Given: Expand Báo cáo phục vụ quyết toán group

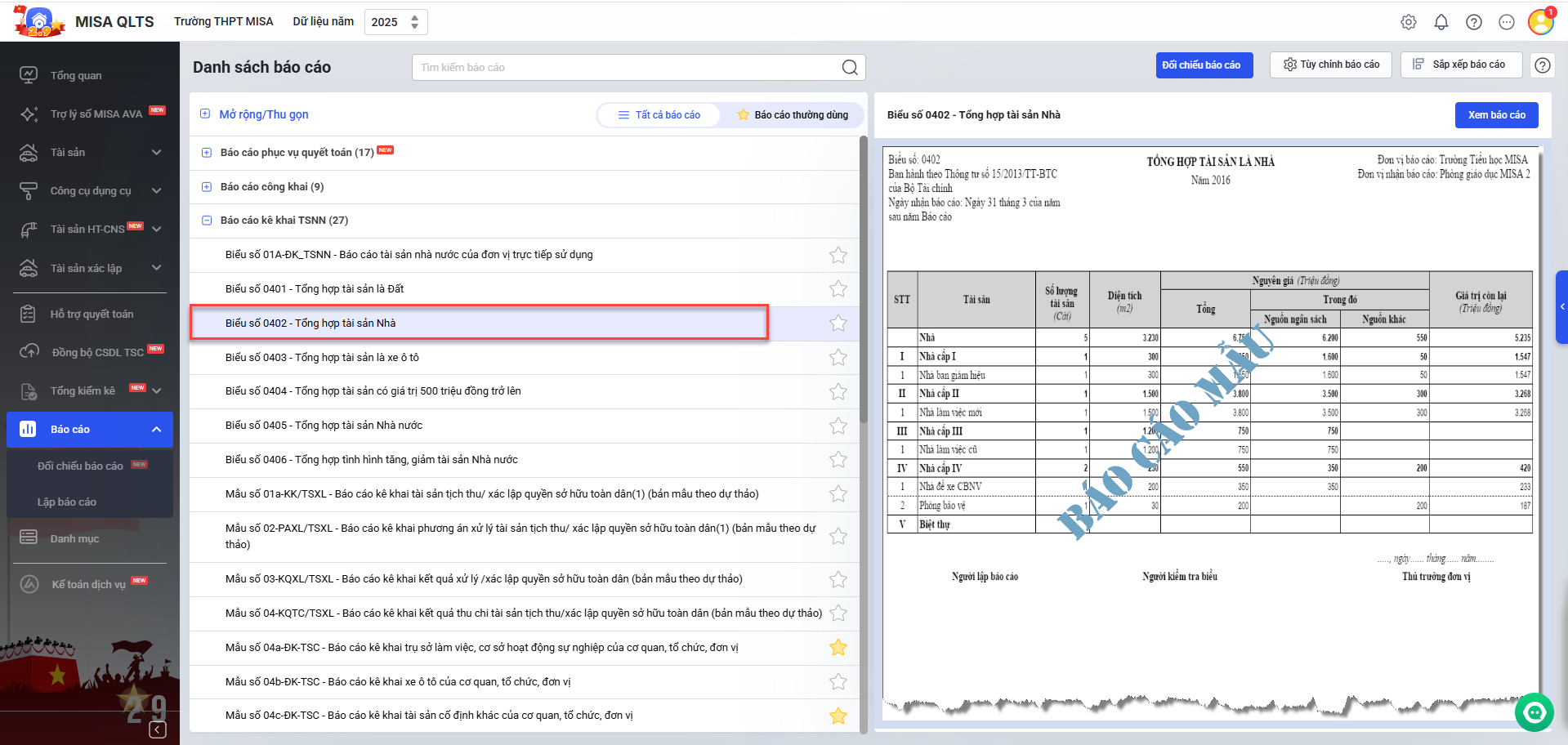Looking at the screenshot, I should coord(207,153).
